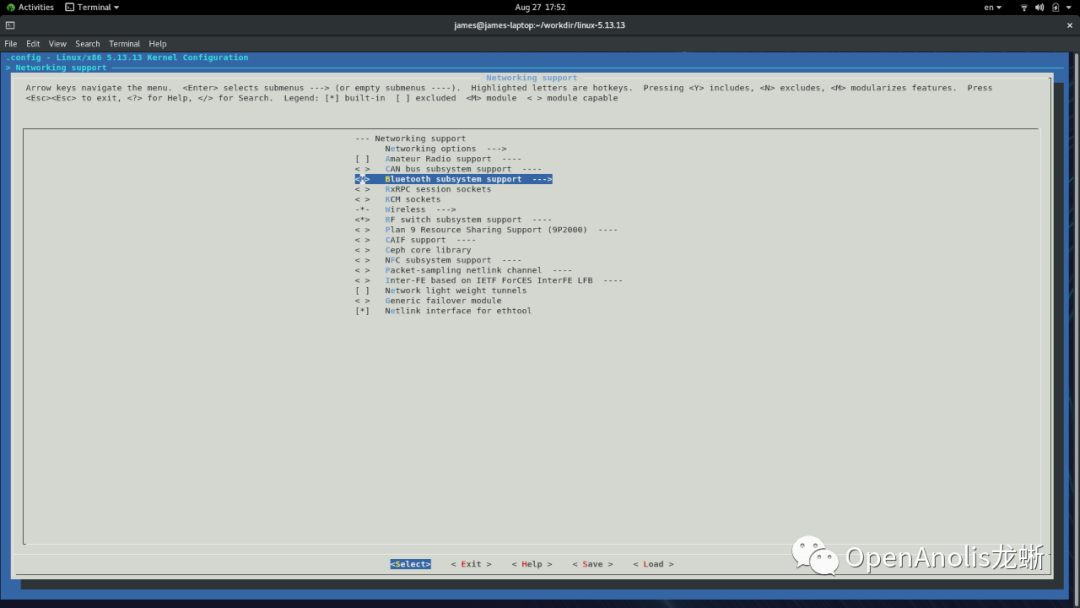Toggle CAN bus subsystem support option
This screenshot has width=1080, height=608.
tap(362, 169)
